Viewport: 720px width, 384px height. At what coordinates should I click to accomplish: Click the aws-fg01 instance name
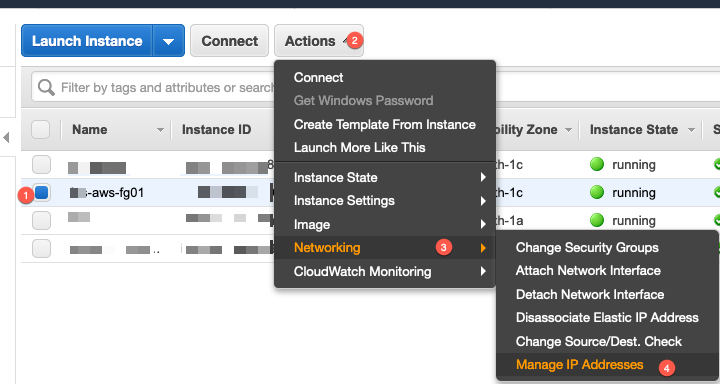pos(107,192)
